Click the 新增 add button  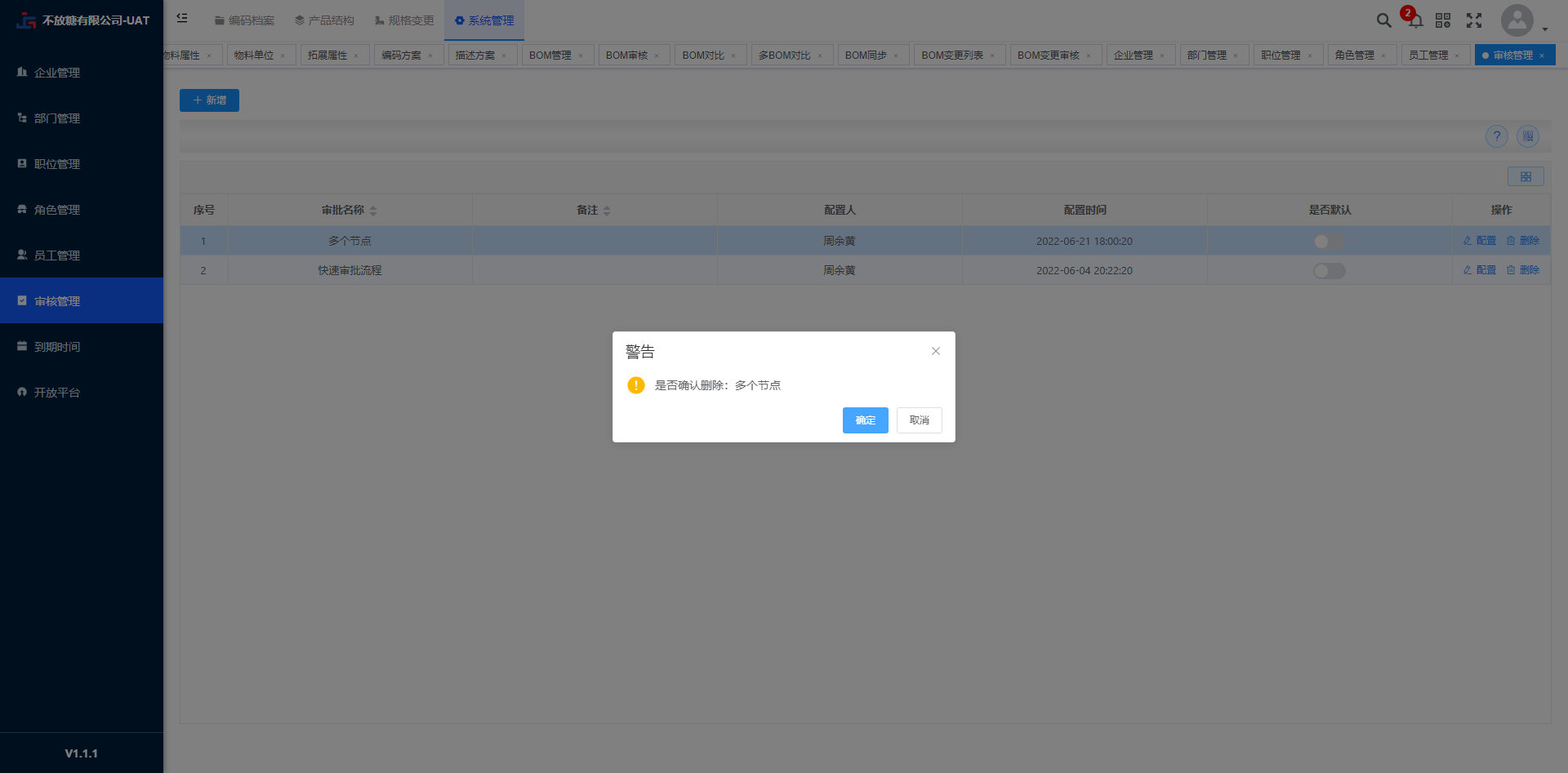tap(209, 100)
